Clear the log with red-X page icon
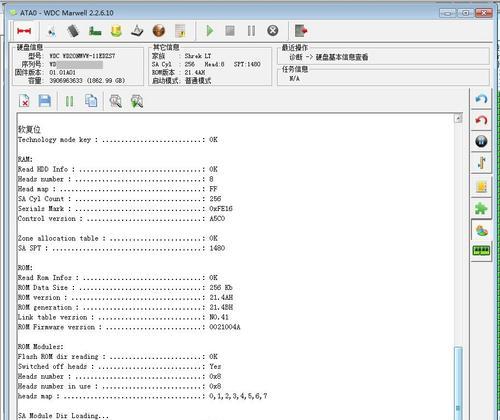500x420 pixels. coord(24,101)
